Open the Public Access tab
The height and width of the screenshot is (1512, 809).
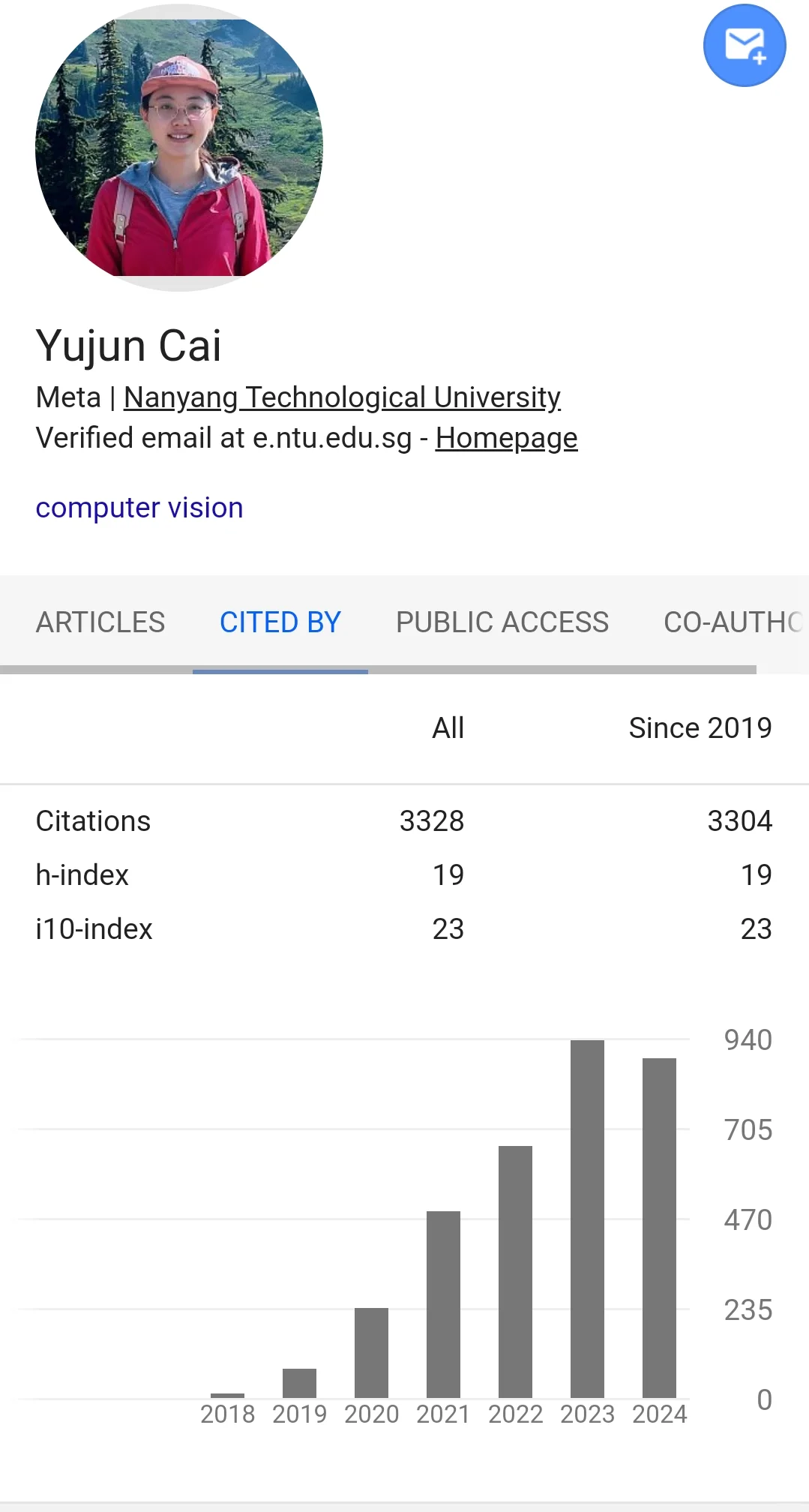pyautogui.click(x=502, y=622)
